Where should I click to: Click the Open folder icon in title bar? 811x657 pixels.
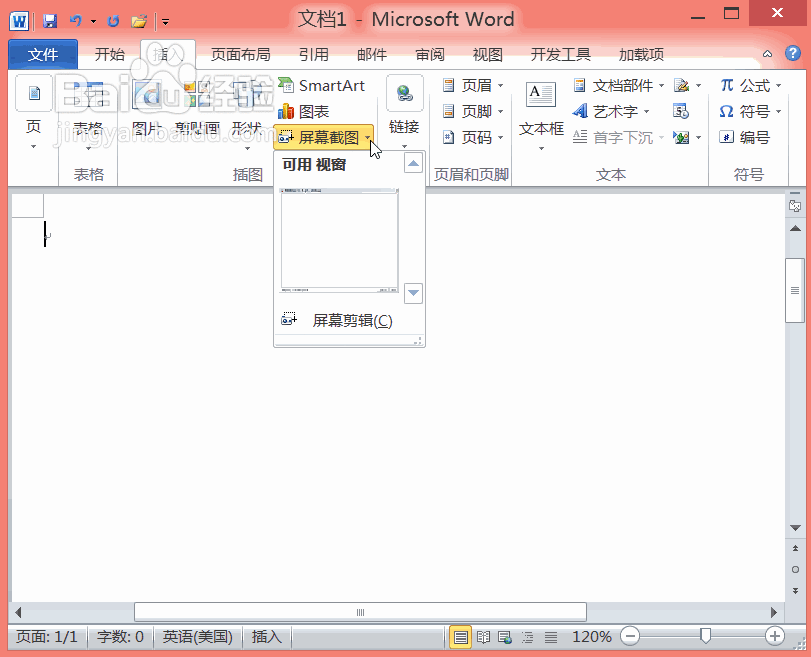(139, 21)
